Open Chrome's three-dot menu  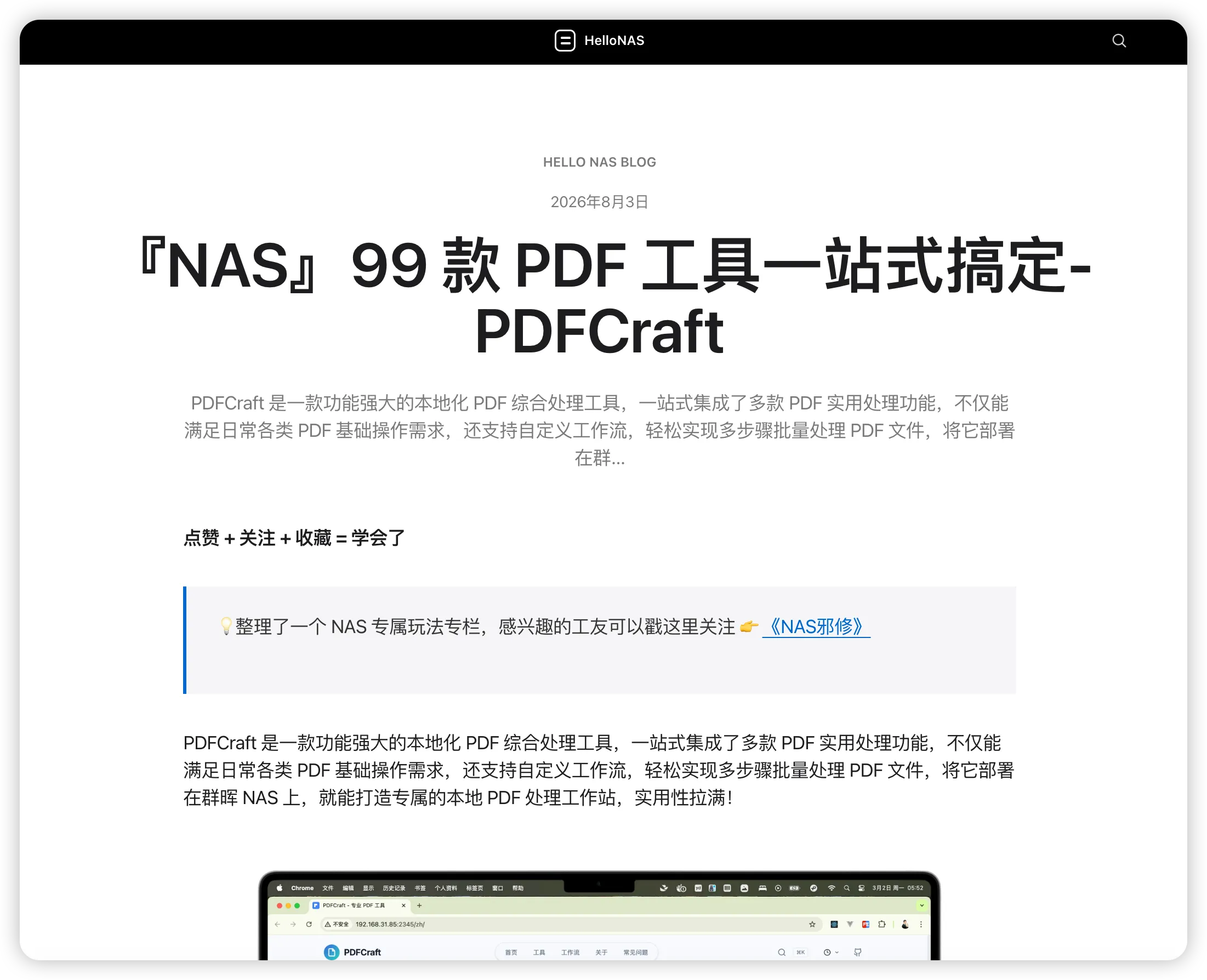[x=921, y=924]
